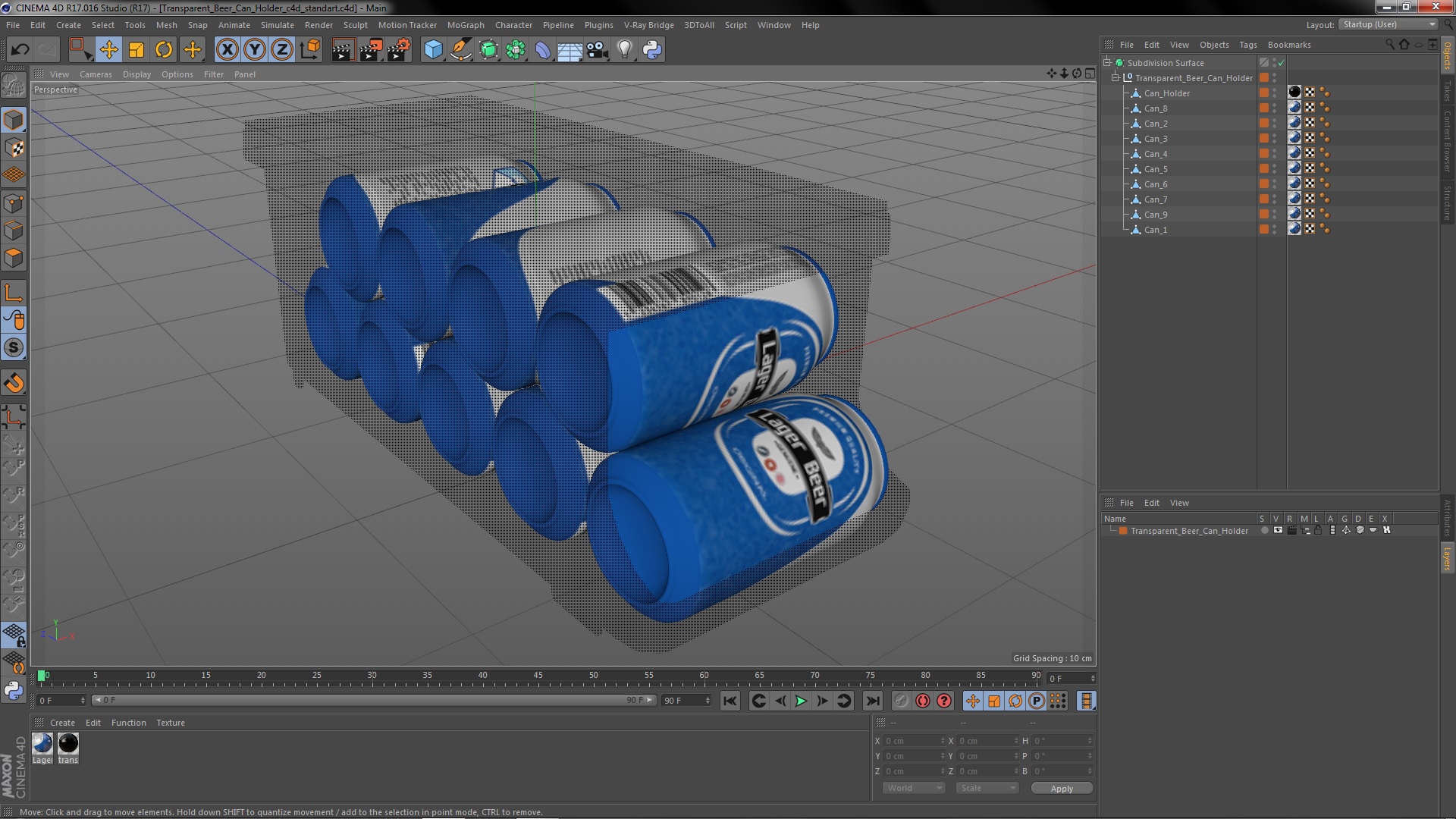Activate the Rotate tool

pyautogui.click(x=164, y=50)
